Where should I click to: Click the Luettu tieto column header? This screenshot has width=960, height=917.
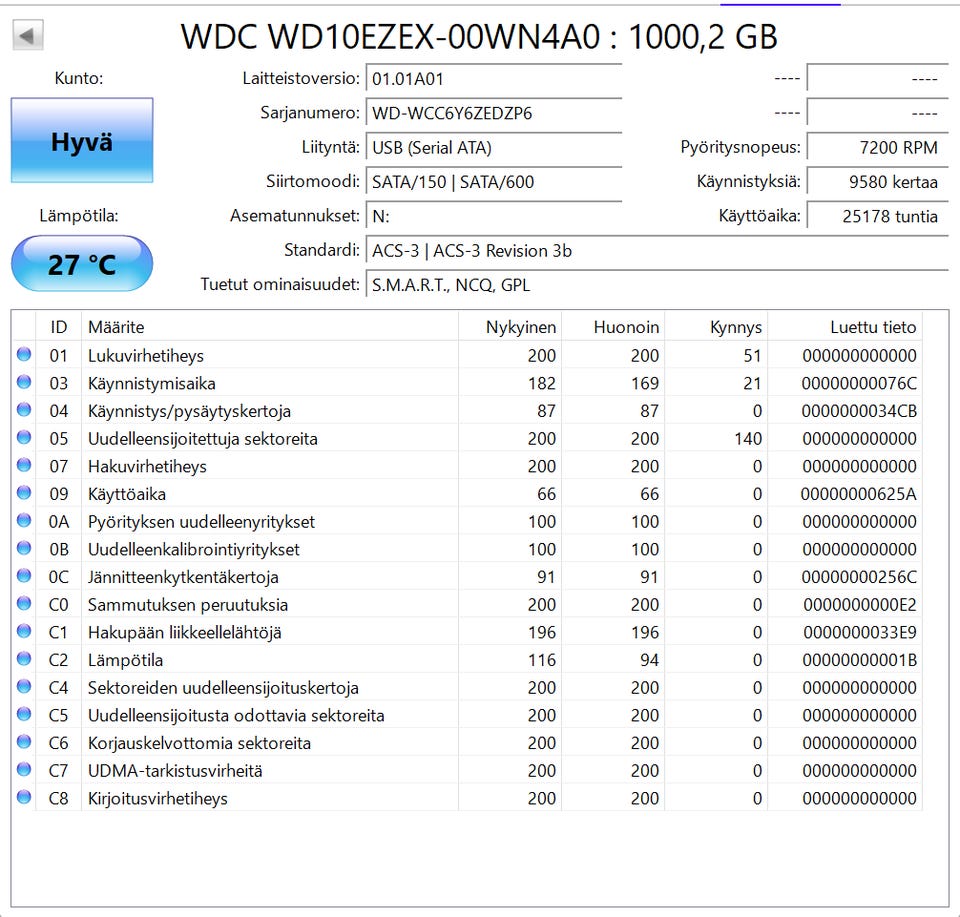point(845,327)
